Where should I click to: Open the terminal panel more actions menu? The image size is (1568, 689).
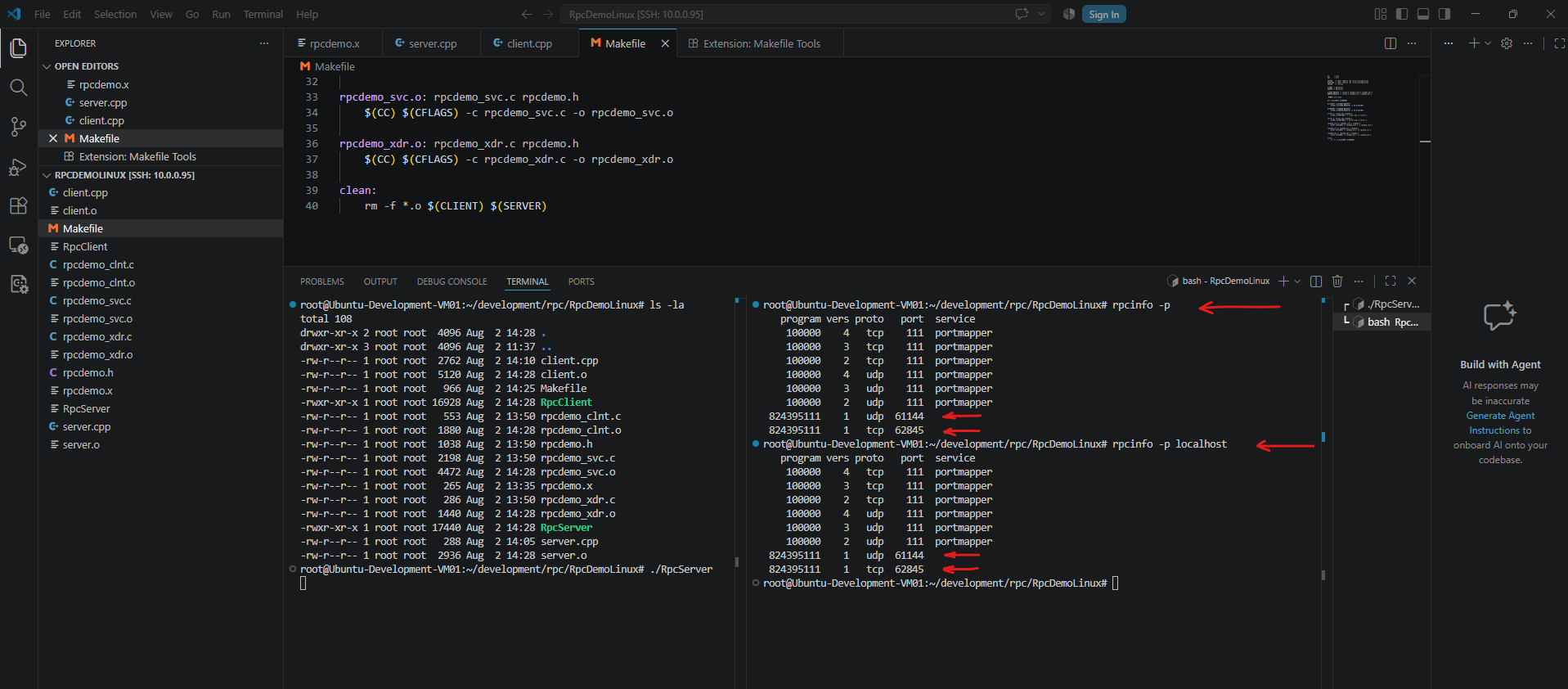pos(1359,281)
